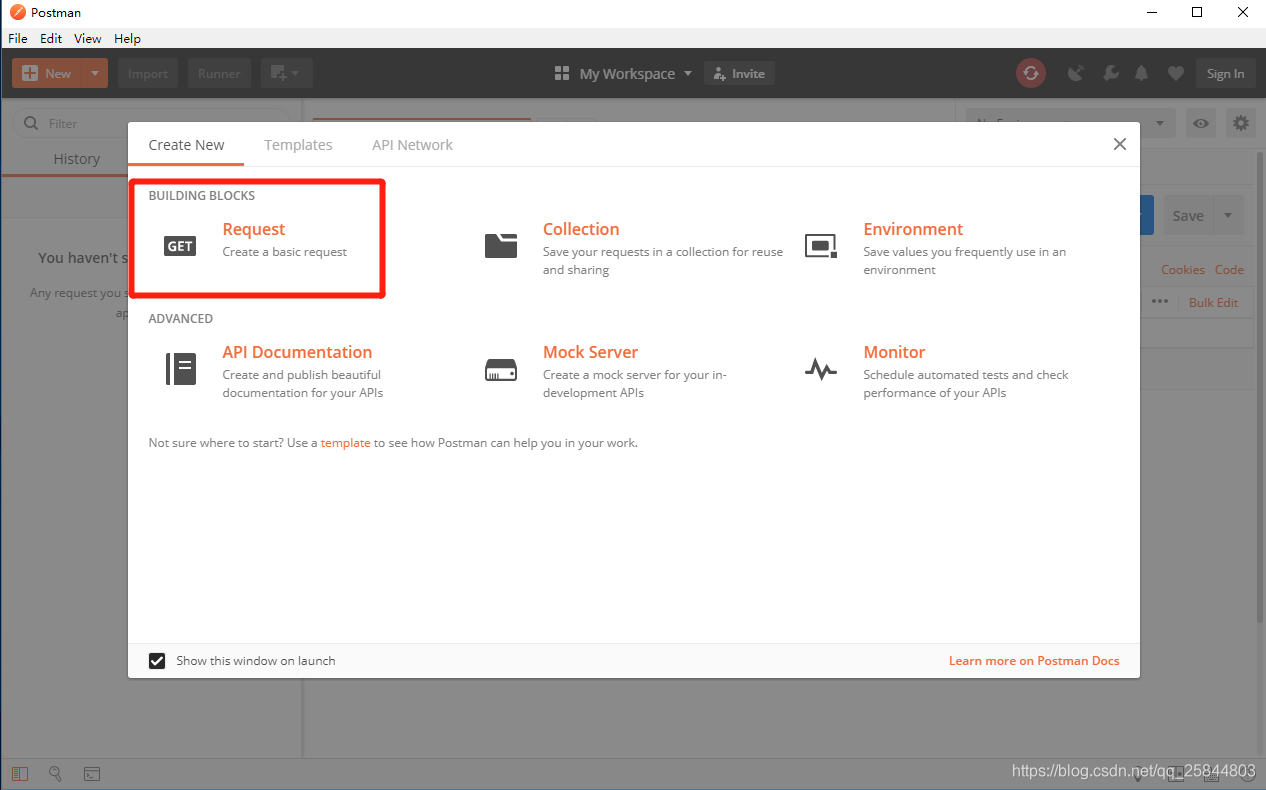Viewport: 1266px width, 790px height.
Task: Open manage environments gear icon
Action: point(1241,124)
